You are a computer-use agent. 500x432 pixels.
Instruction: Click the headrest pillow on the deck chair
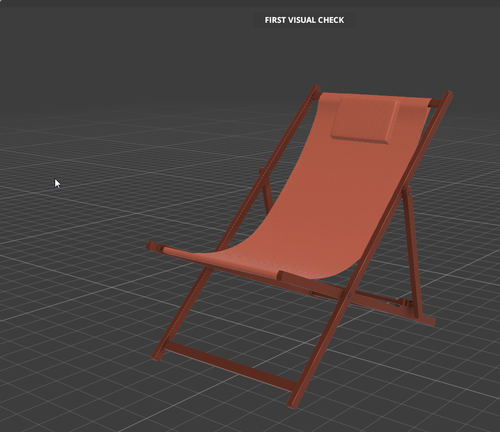pos(364,120)
